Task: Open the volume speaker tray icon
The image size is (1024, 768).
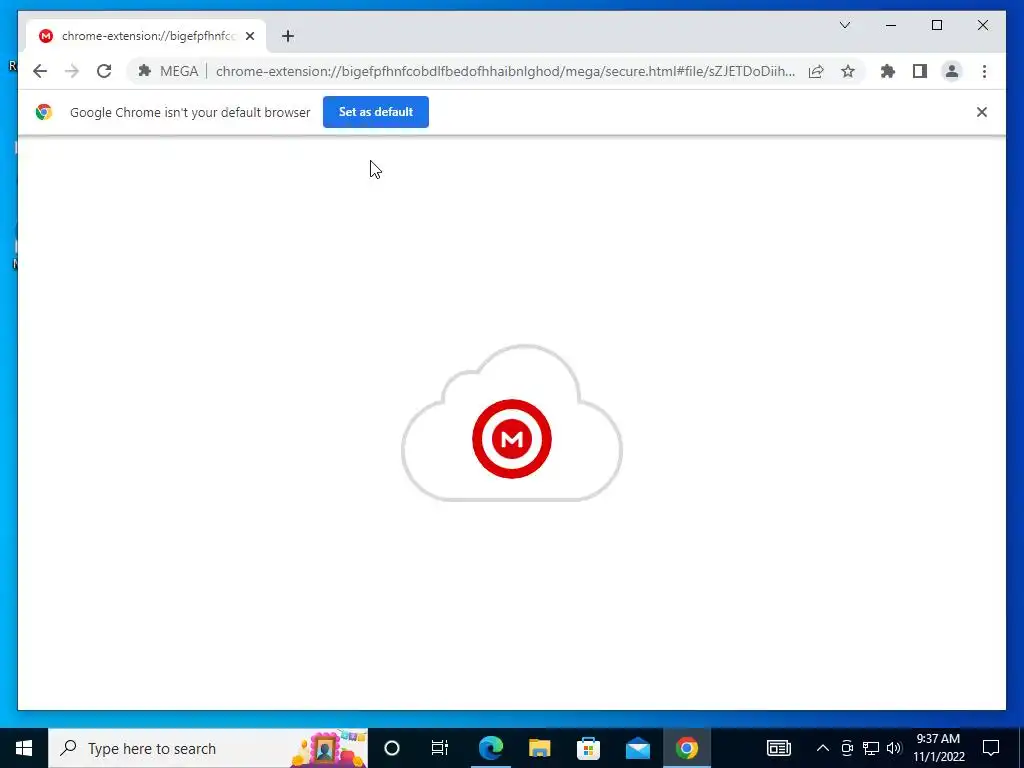Action: [894, 748]
